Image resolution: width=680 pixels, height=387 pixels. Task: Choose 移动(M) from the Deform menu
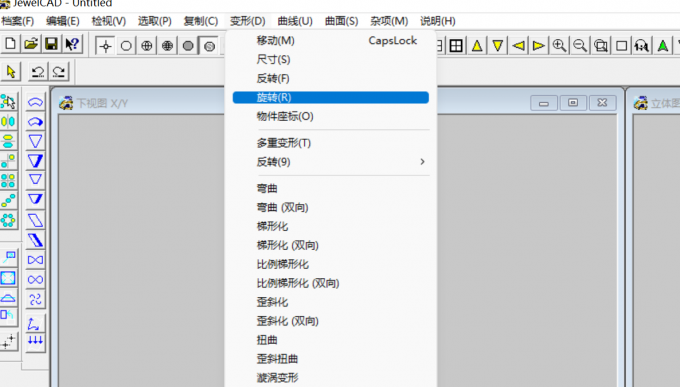pyautogui.click(x=331, y=40)
